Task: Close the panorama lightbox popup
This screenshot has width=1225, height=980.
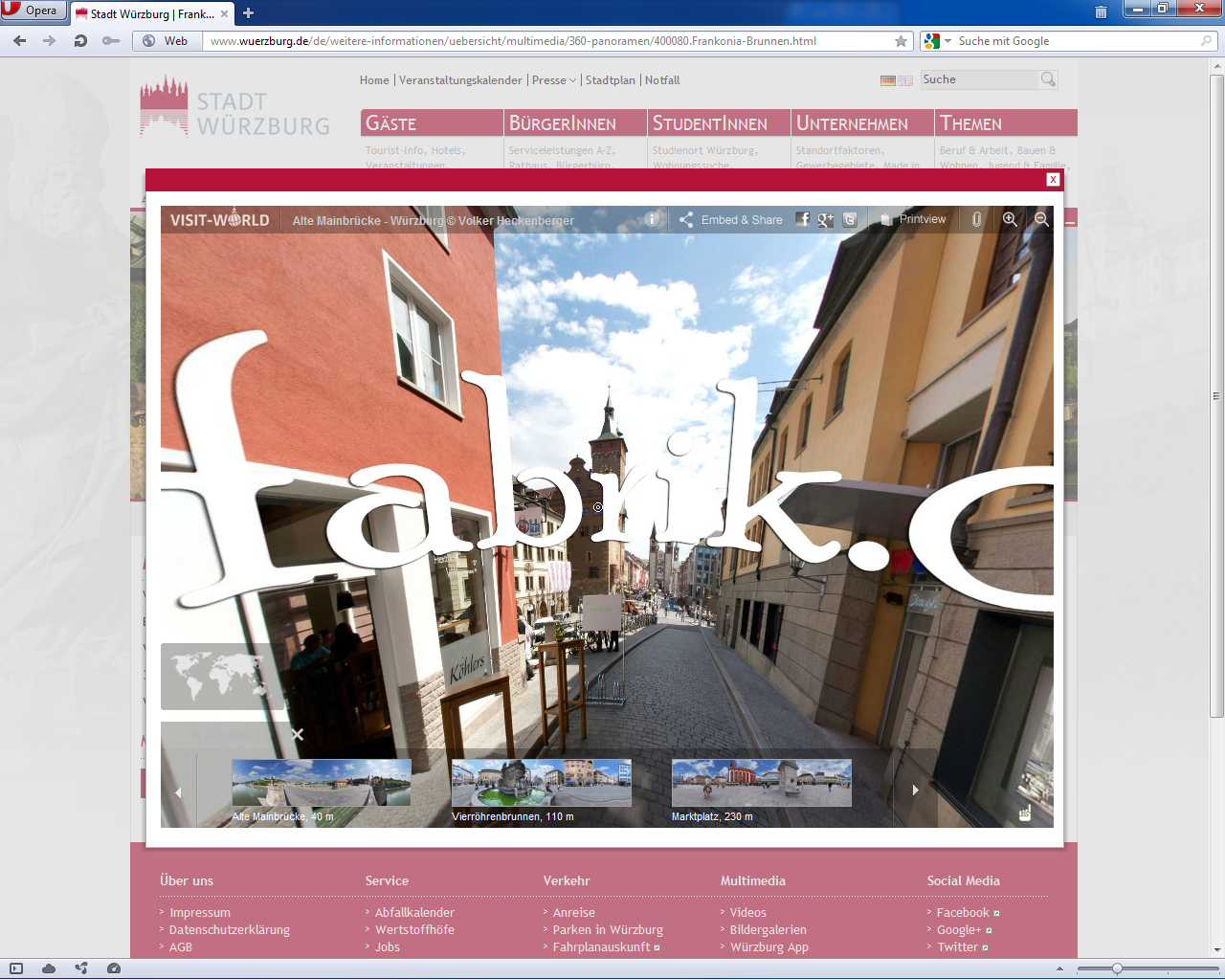Action: 1053,179
